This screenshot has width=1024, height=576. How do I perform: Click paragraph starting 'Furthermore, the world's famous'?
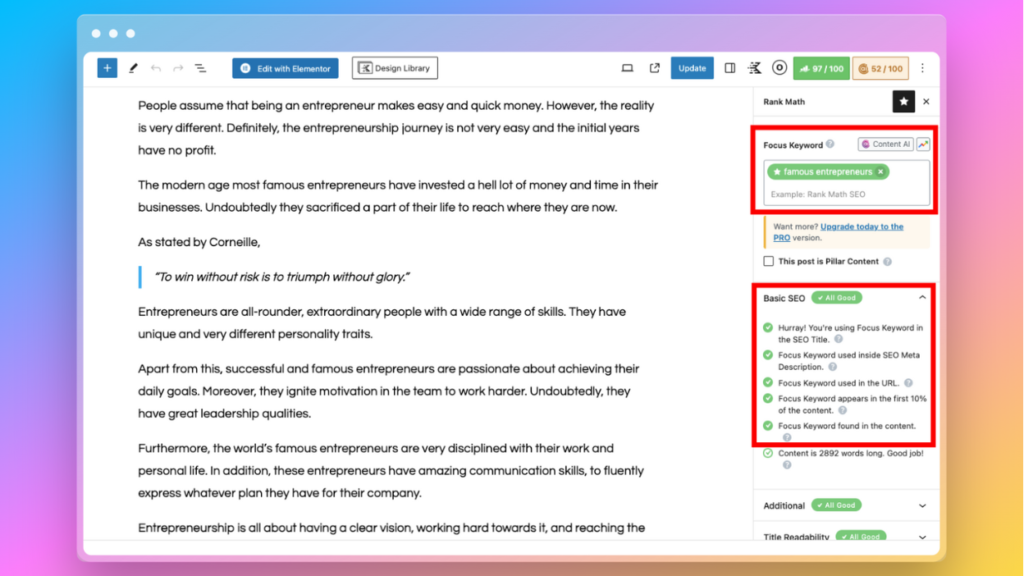(391, 471)
